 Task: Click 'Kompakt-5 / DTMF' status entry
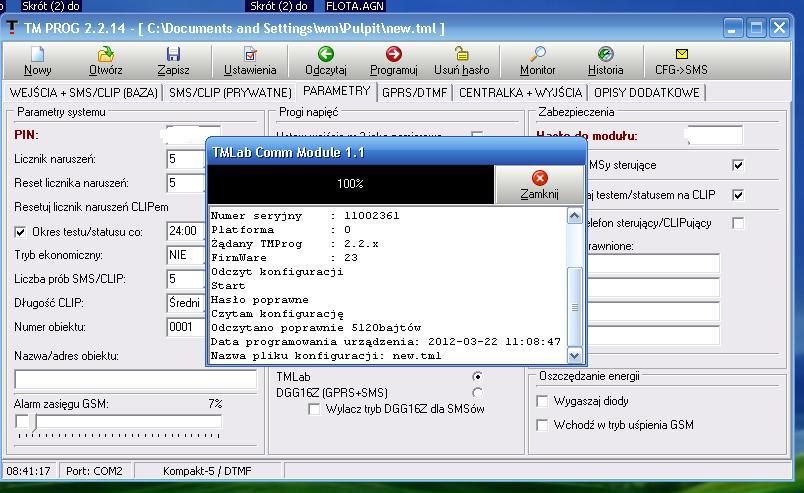[207, 471]
